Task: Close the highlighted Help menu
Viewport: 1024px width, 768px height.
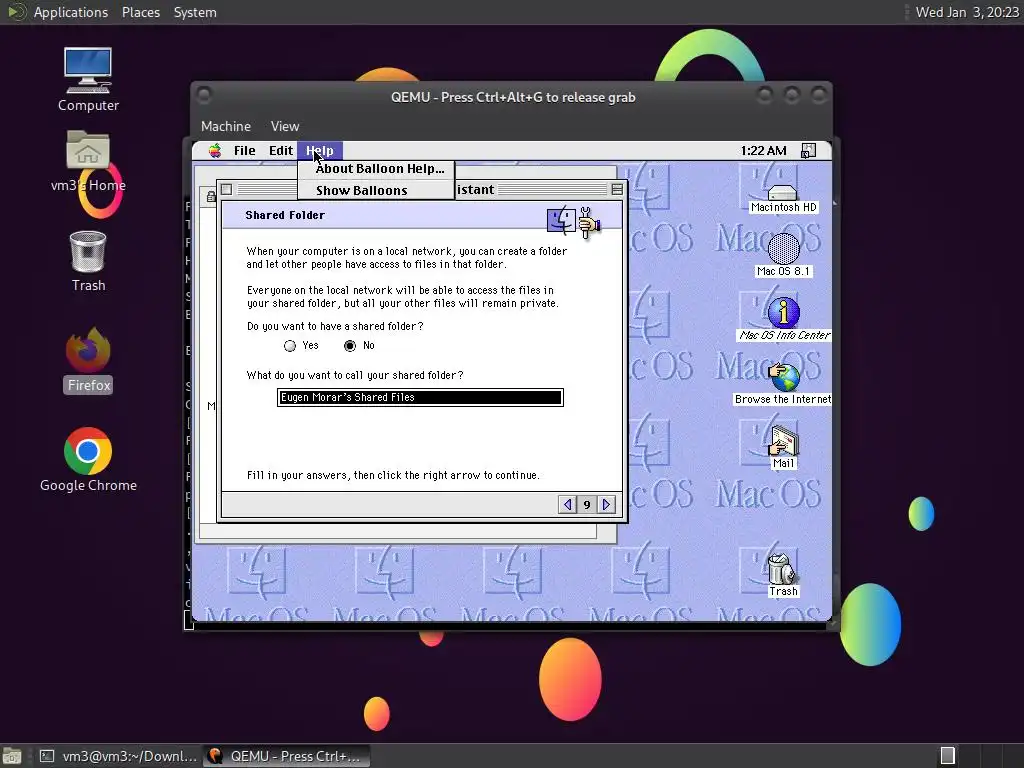Action: 319,151
